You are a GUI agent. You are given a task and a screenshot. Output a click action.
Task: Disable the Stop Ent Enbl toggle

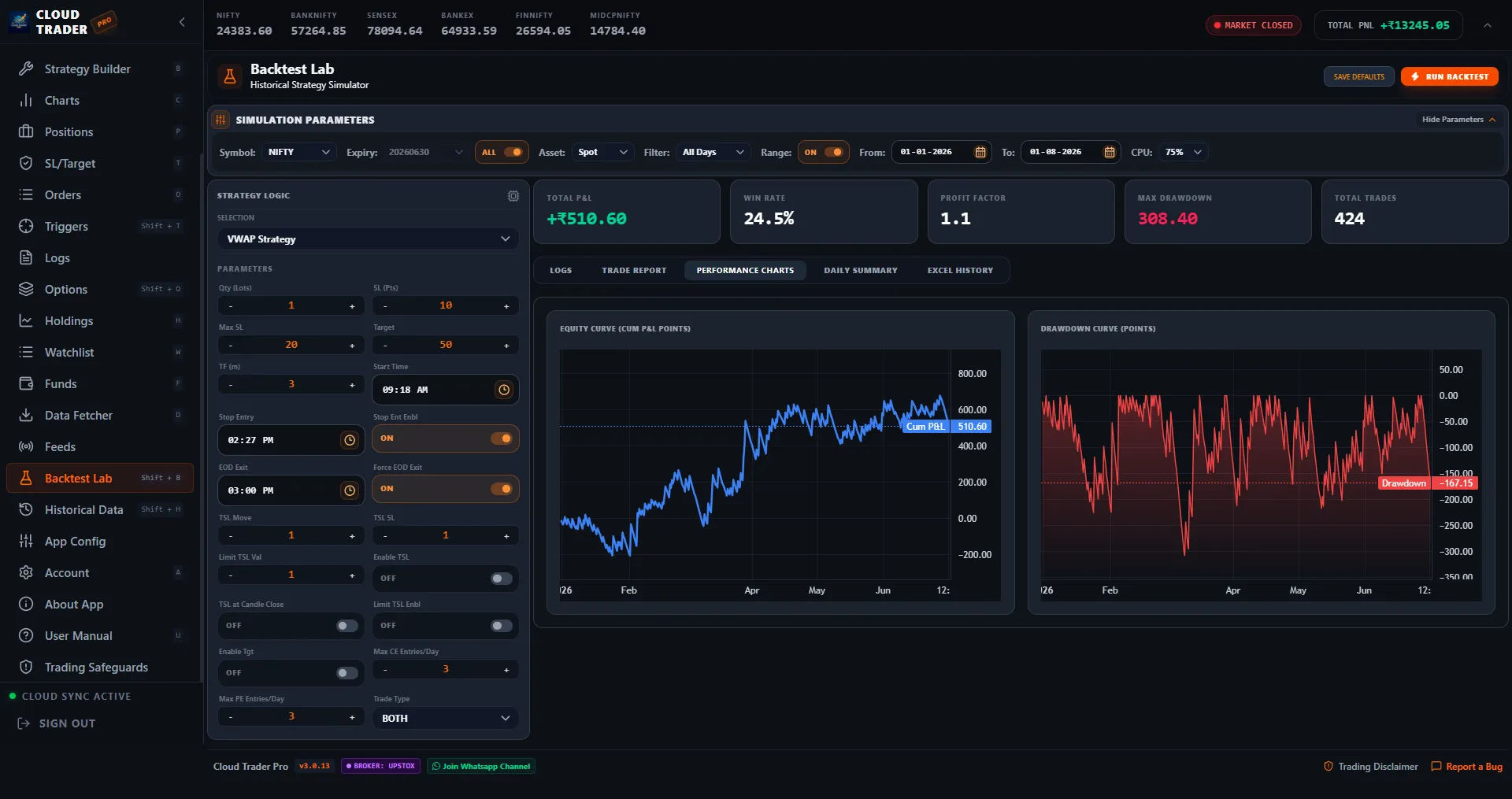[x=501, y=438]
